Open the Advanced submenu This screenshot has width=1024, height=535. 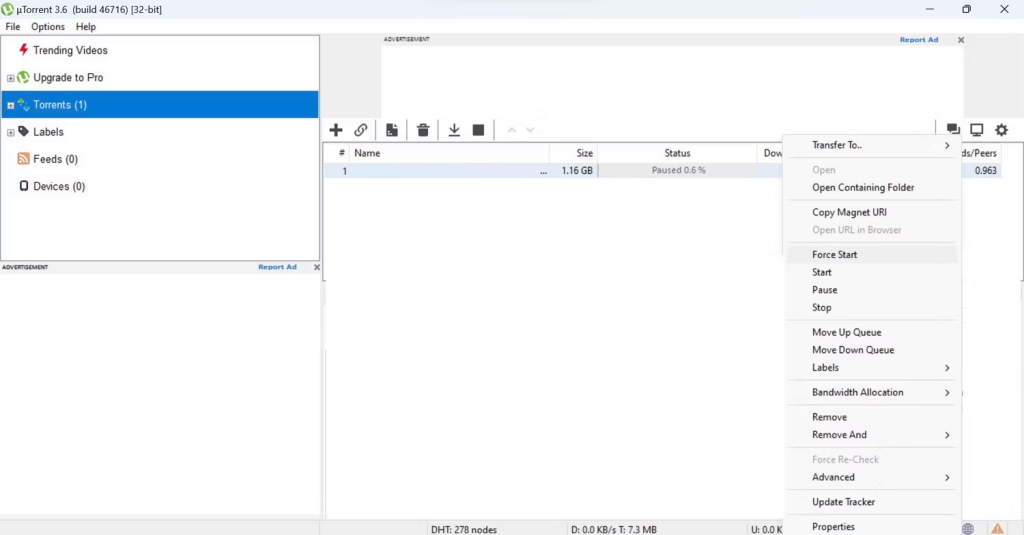[x=872, y=478]
